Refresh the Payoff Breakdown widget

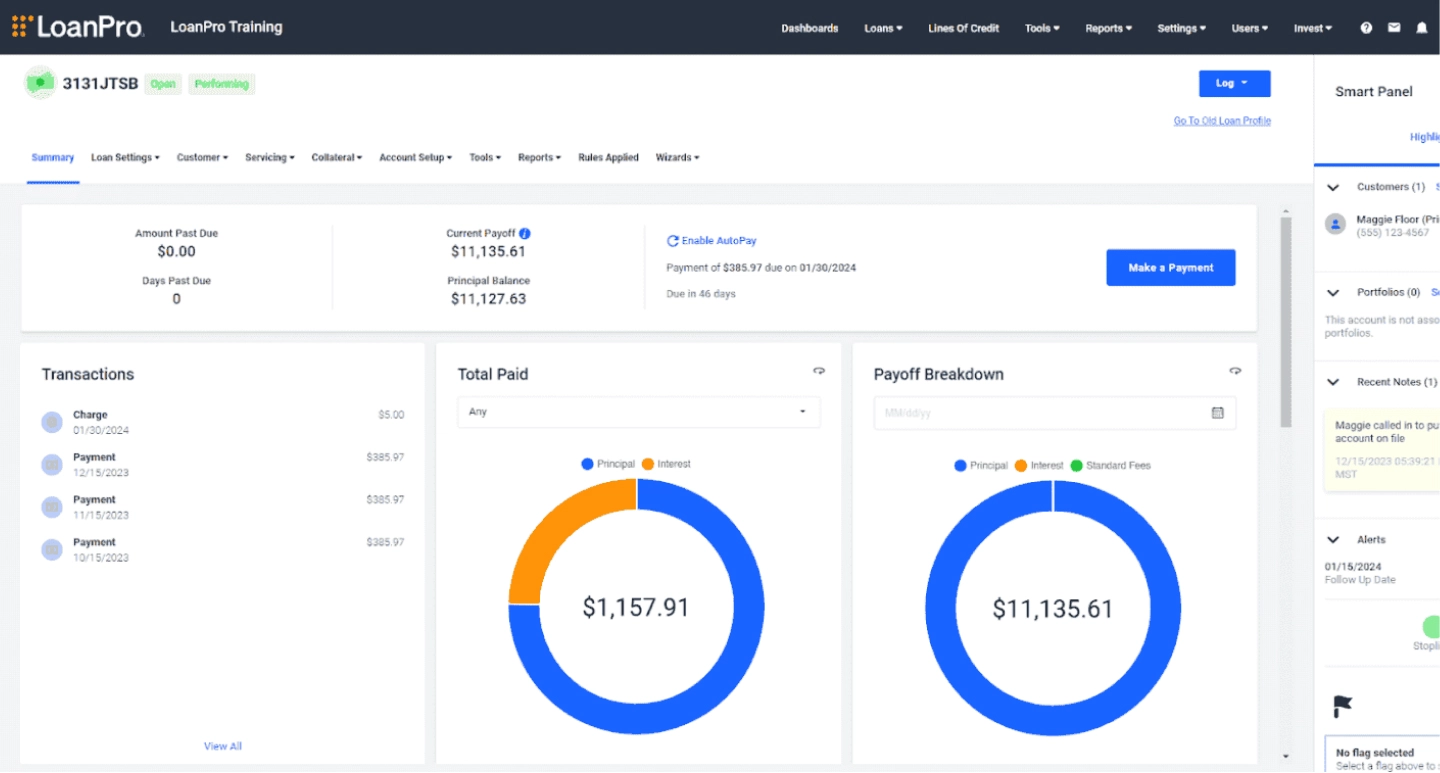point(1235,371)
